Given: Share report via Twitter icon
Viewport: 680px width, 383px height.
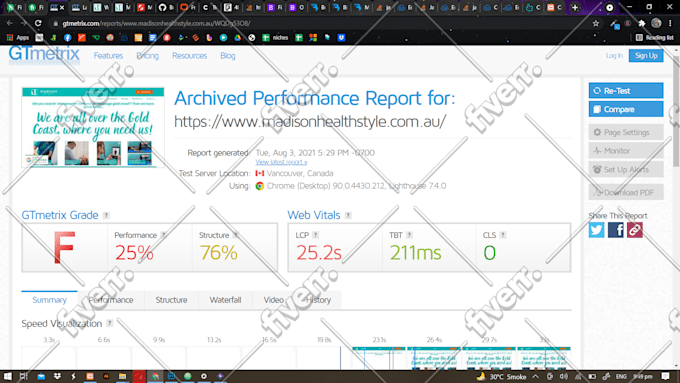Looking at the screenshot, I should (x=596, y=230).
